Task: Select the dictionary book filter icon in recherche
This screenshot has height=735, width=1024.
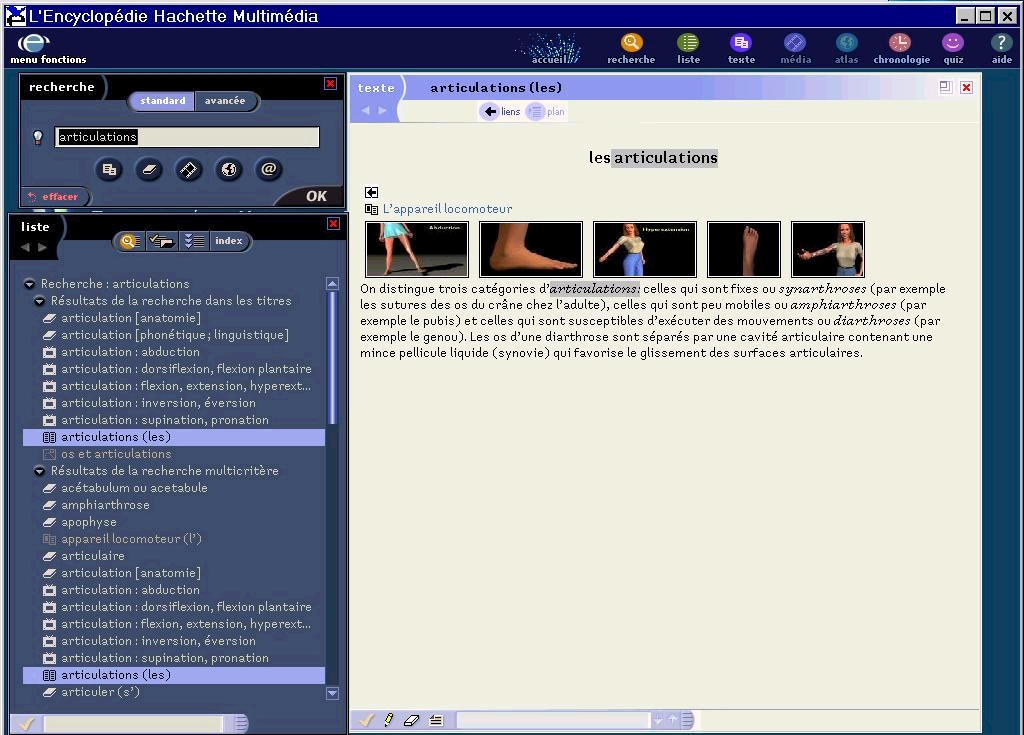Action: (149, 170)
